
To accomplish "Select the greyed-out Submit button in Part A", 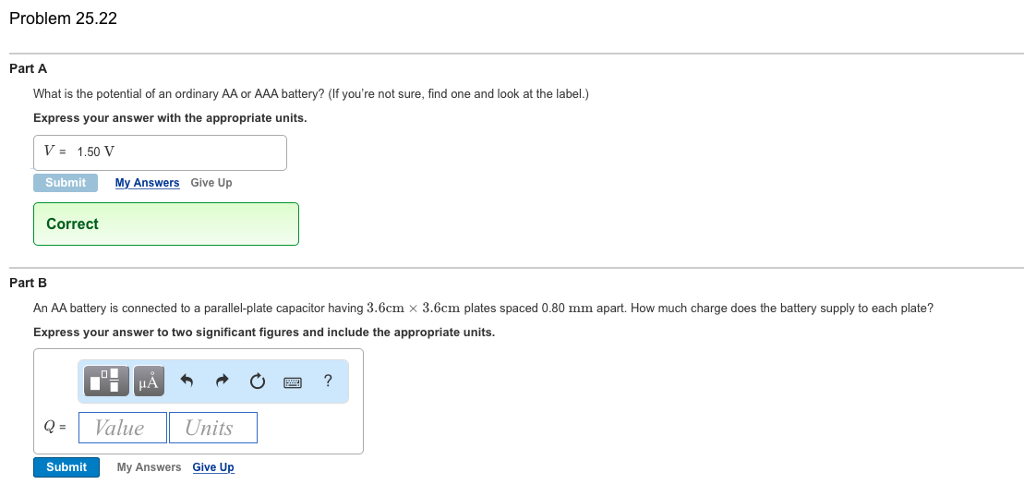I will tap(65, 183).
